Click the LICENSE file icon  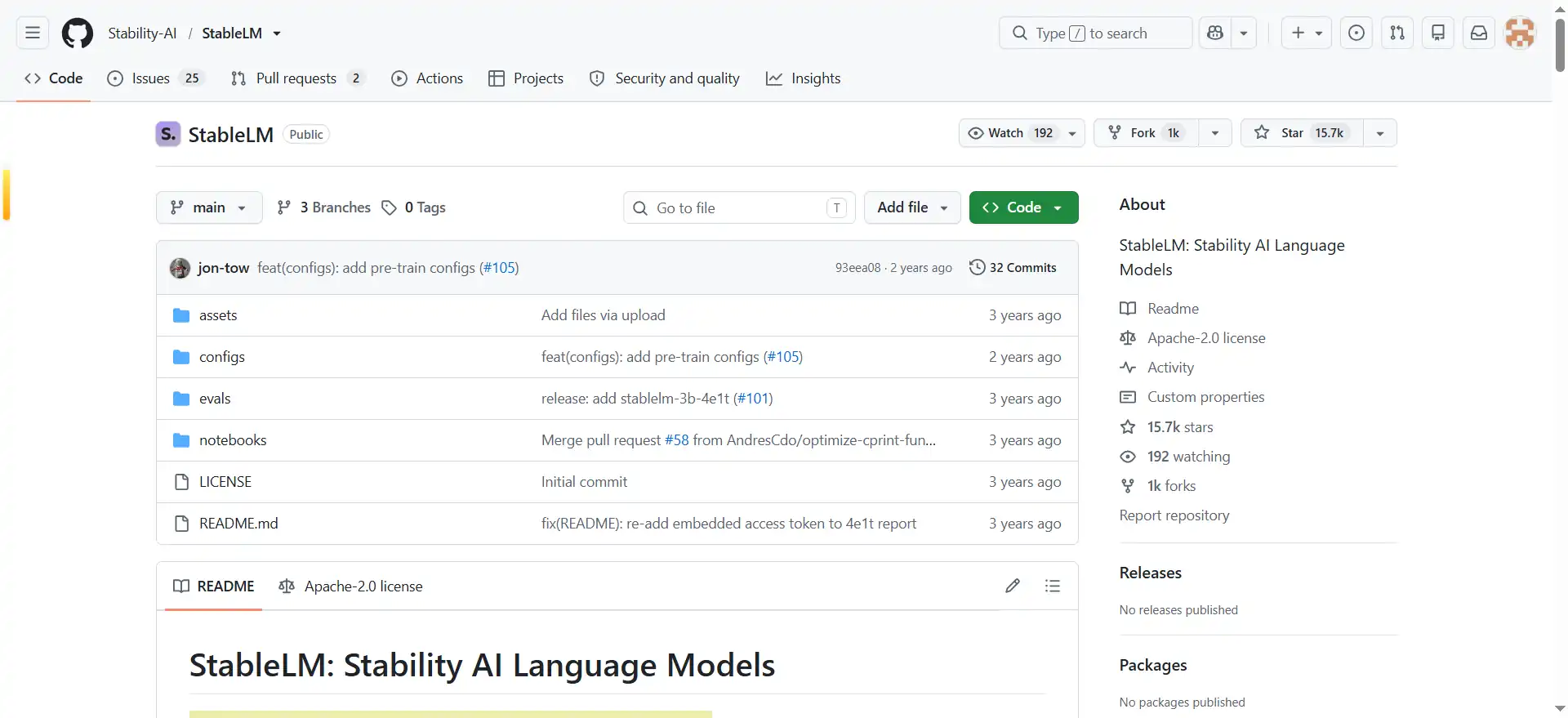click(x=182, y=482)
